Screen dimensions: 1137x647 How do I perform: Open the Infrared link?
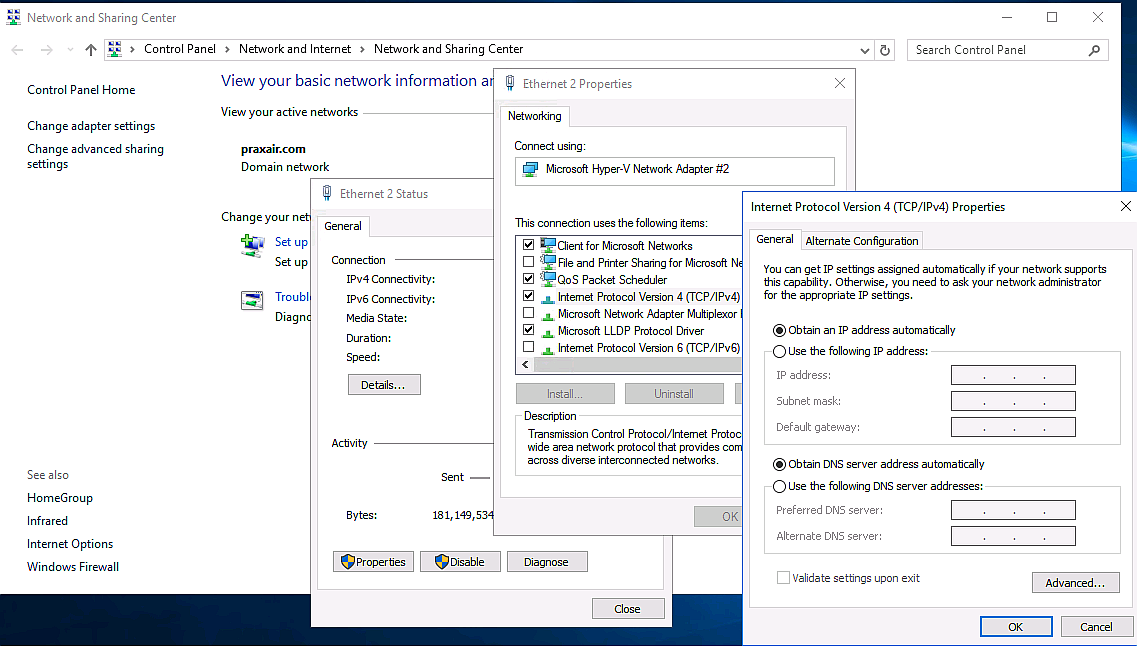click(x=47, y=521)
